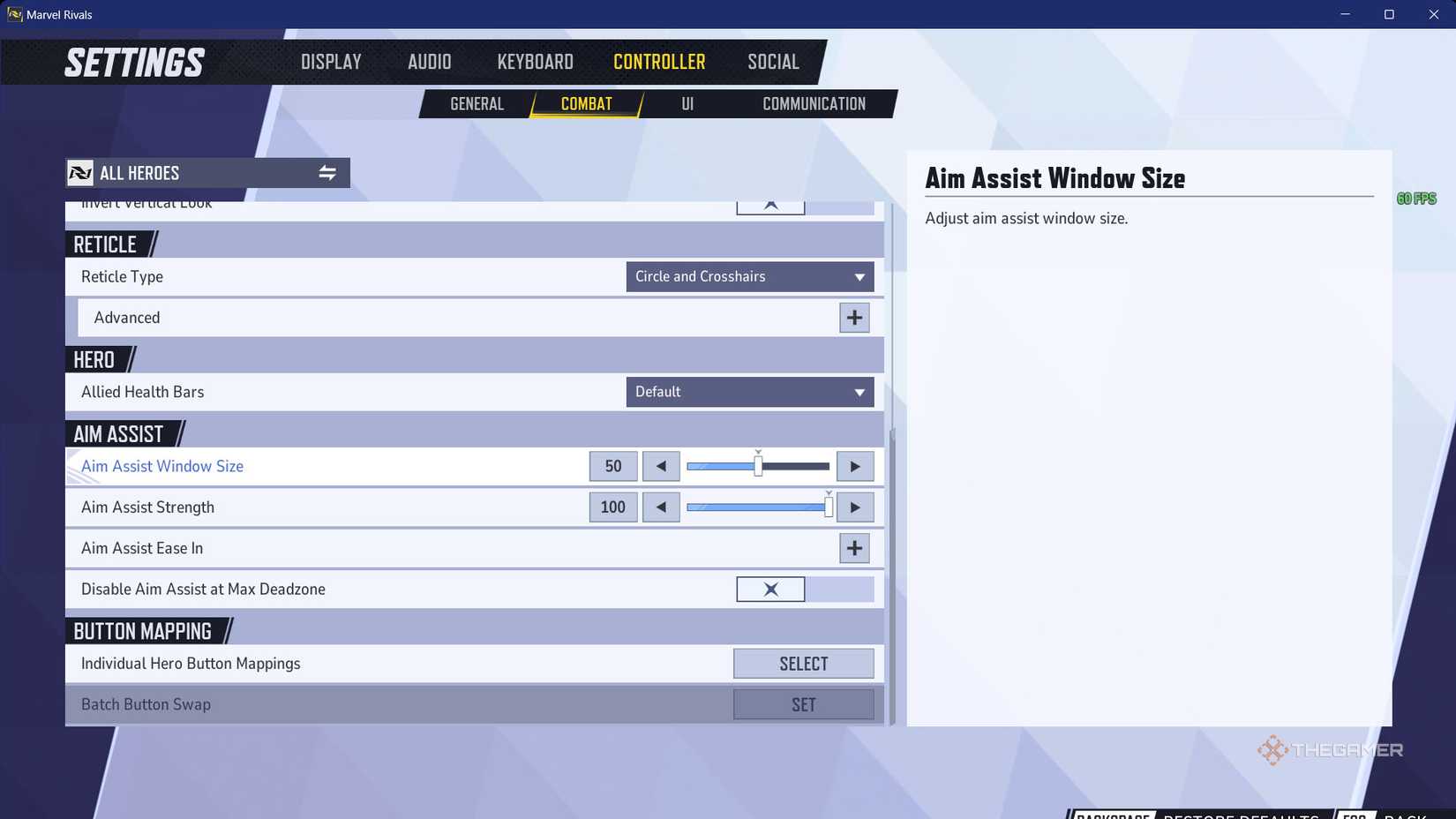1456x819 pixels.
Task: Toggle the Invert Vertical Look switch
Action: tap(805, 207)
